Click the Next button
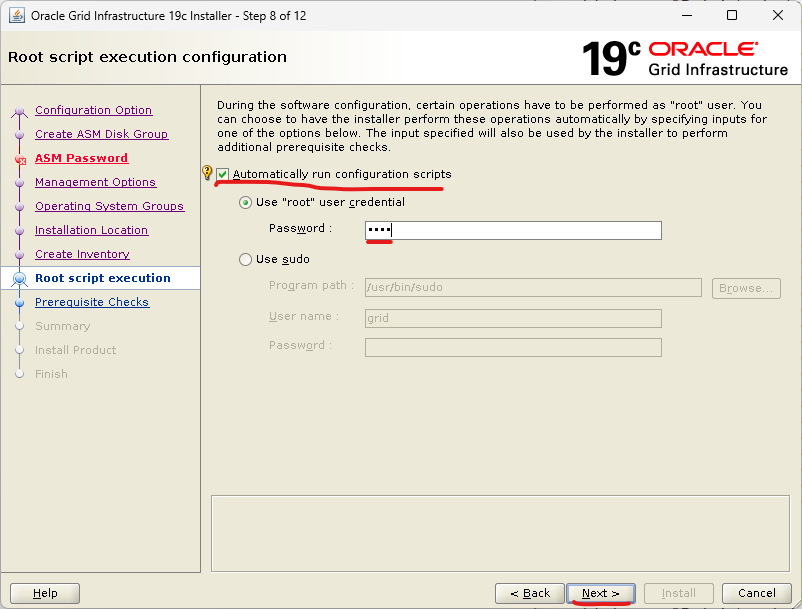The height and width of the screenshot is (609, 802). click(x=601, y=593)
